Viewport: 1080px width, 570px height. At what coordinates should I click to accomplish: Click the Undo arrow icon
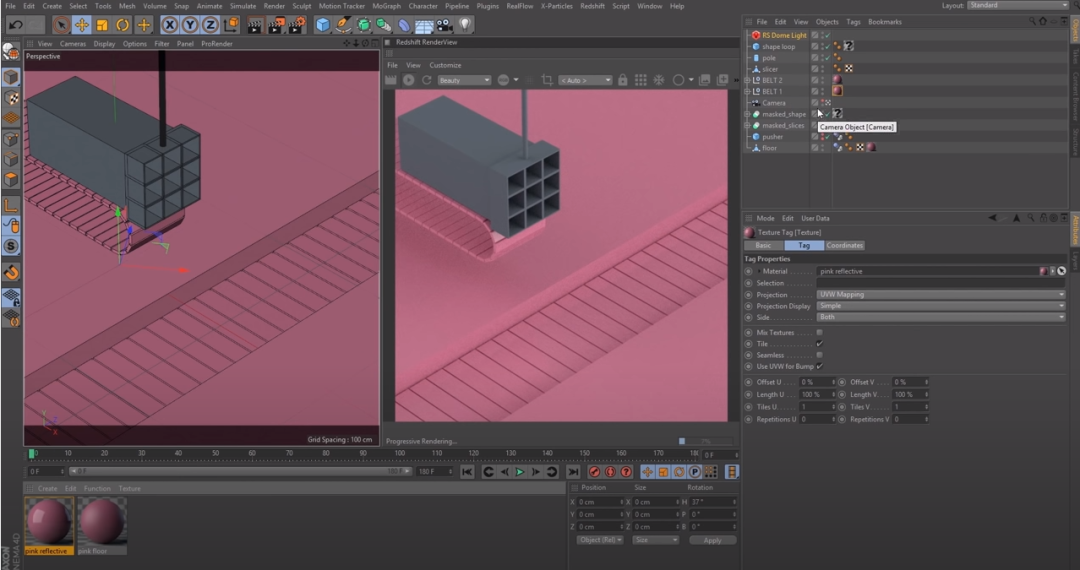tap(16, 25)
